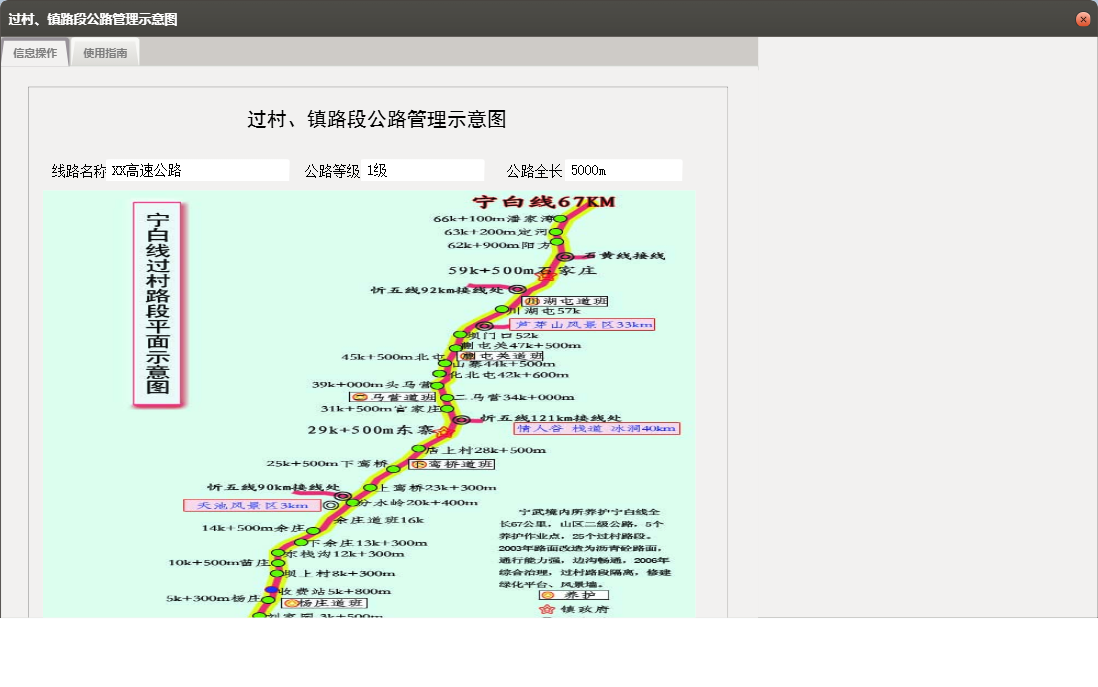The width and height of the screenshot is (1098, 687).
Task: Click the 杨庄道班 icon near the toll station
Action: click(x=289, y=603)
